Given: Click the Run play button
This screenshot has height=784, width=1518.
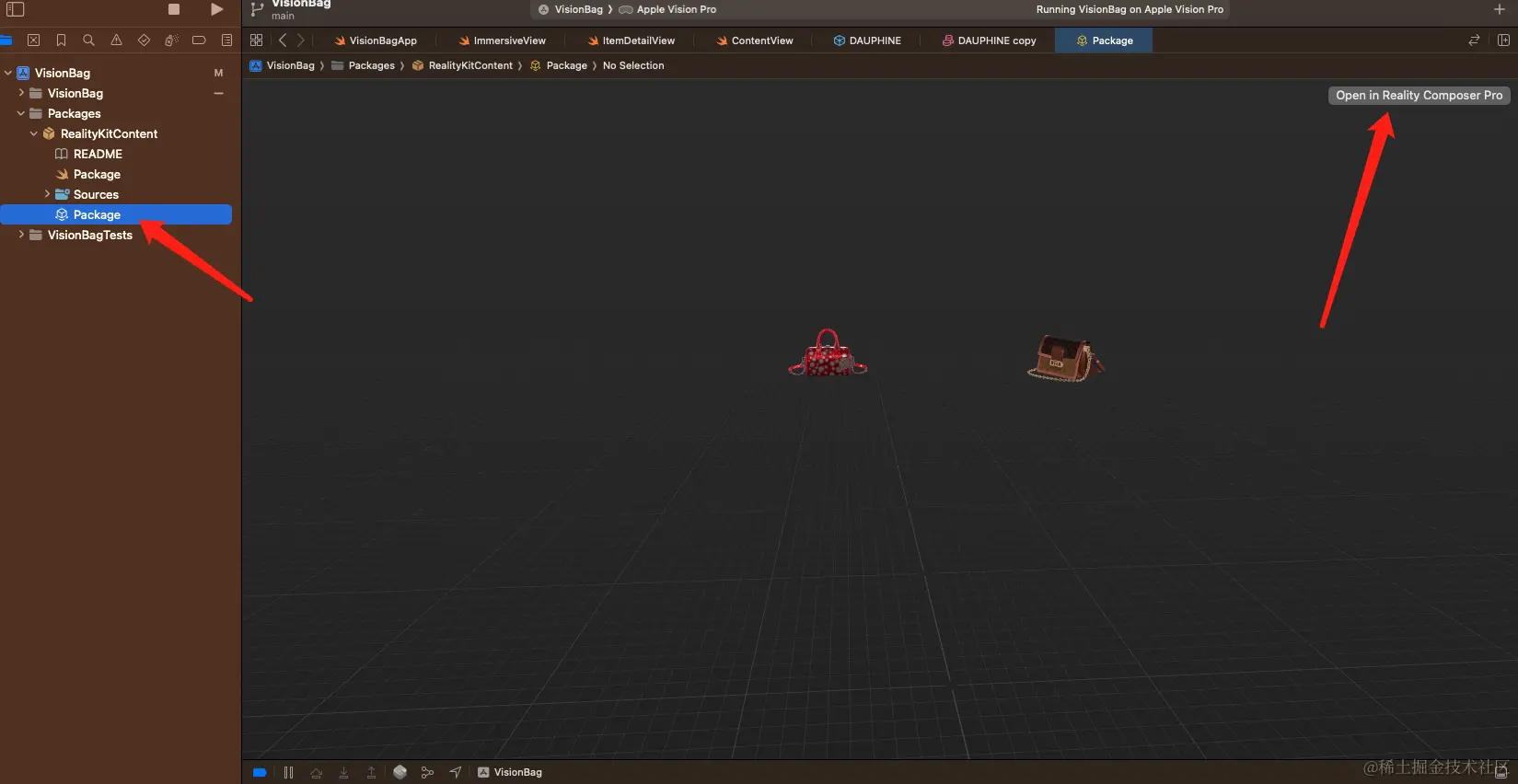Looking at the screenshot, I should (x=216, y=9).
